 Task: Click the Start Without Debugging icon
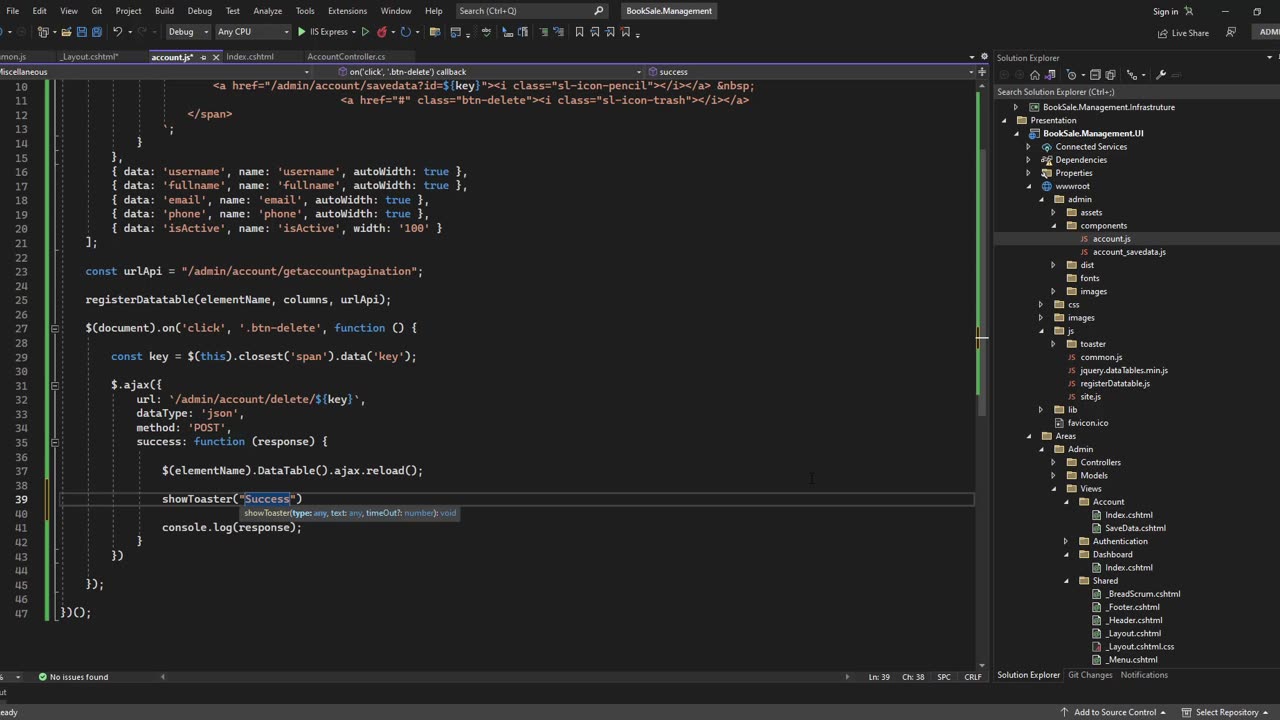click(365, 32)
